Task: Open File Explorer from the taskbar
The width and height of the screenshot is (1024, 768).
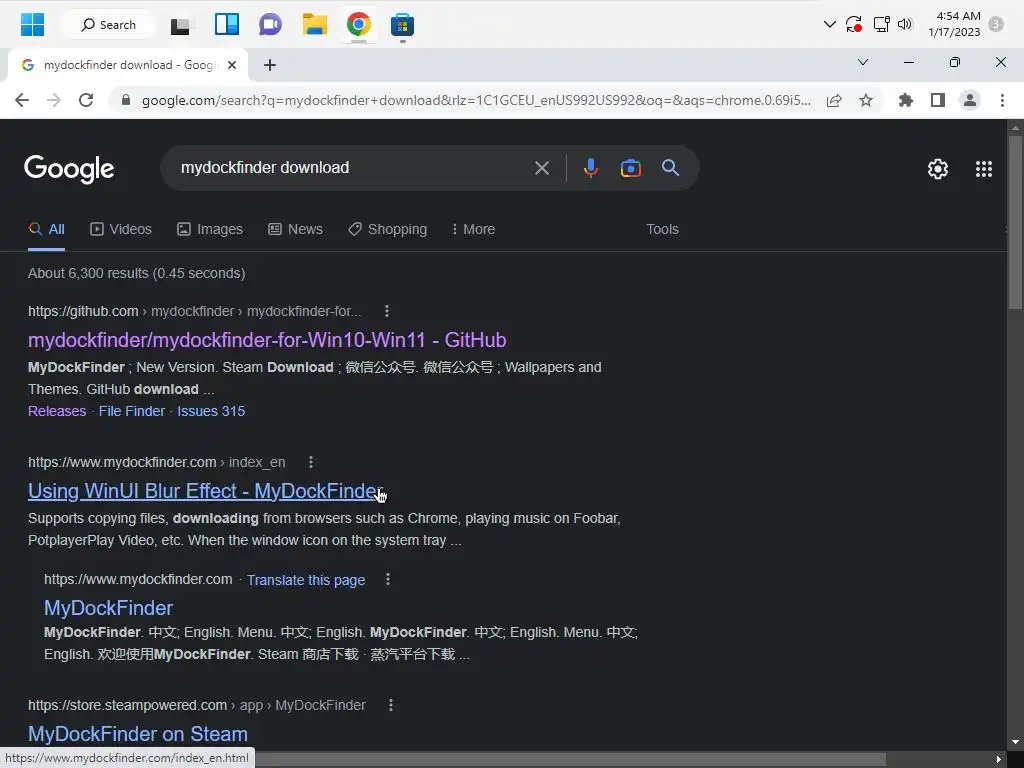Action: coord(314,24)
